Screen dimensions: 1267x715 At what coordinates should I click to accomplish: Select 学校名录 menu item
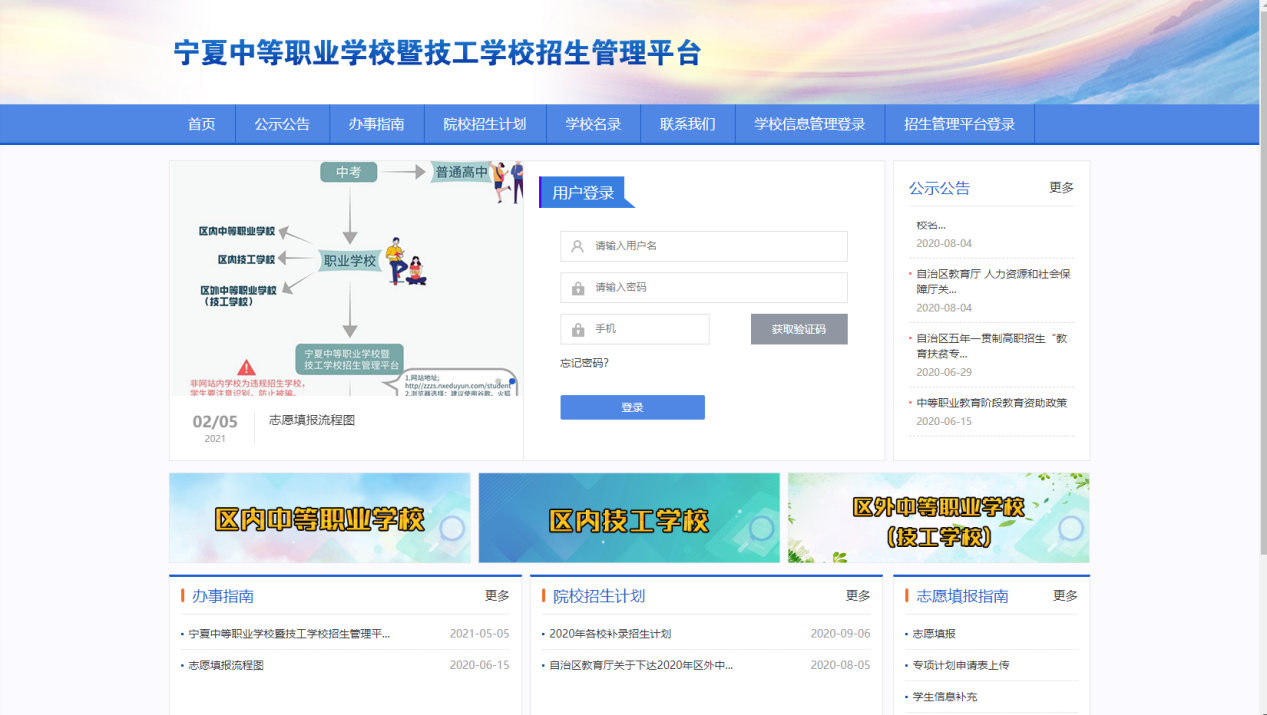click(593, 124)
